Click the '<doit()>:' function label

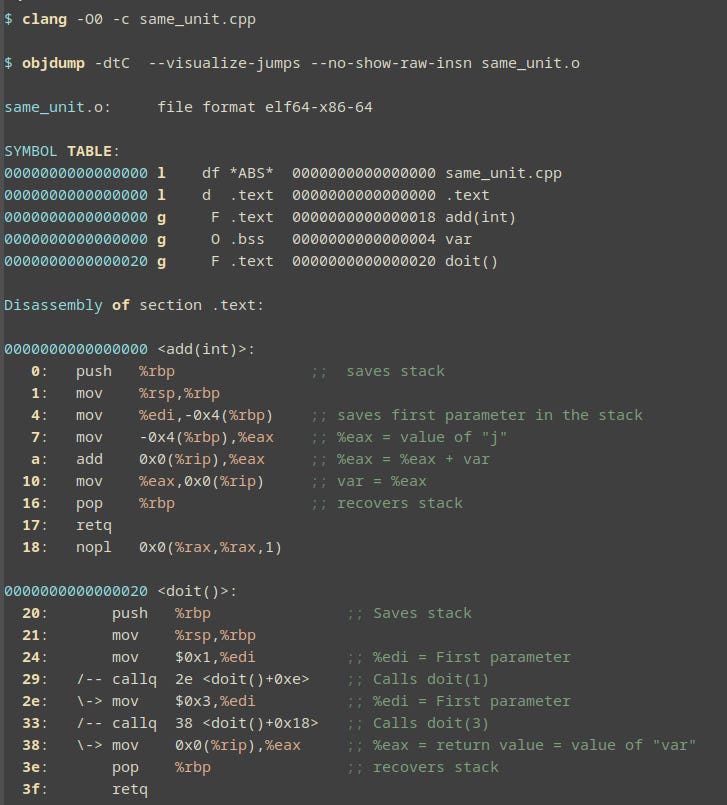point(197,591)
